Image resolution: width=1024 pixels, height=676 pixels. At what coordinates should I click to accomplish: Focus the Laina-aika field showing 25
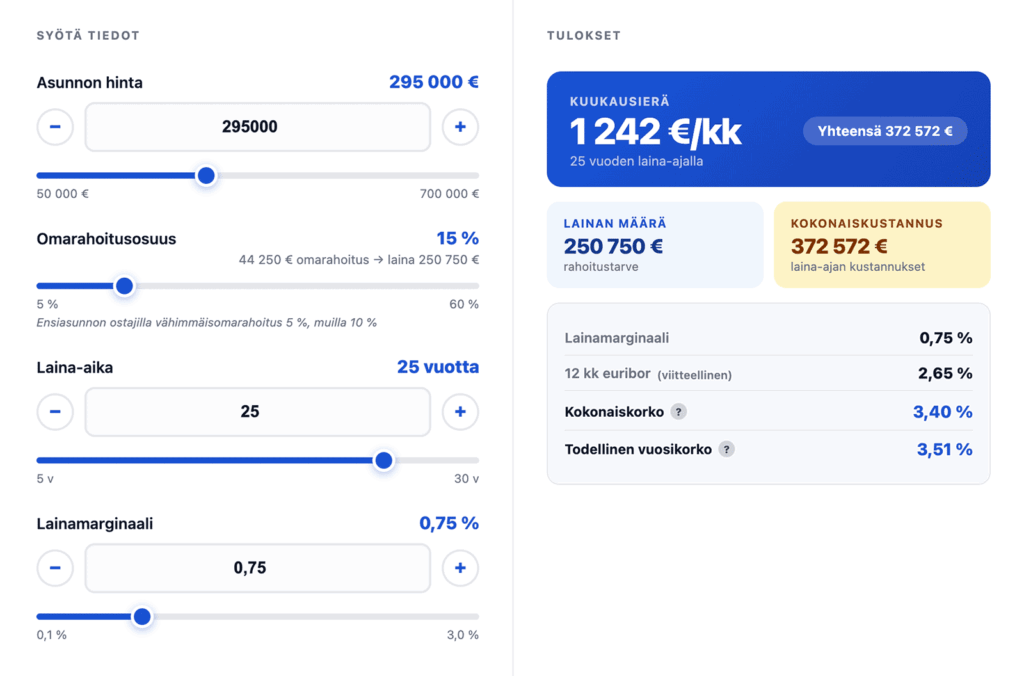pyautogui.click(x=257, y=412)
